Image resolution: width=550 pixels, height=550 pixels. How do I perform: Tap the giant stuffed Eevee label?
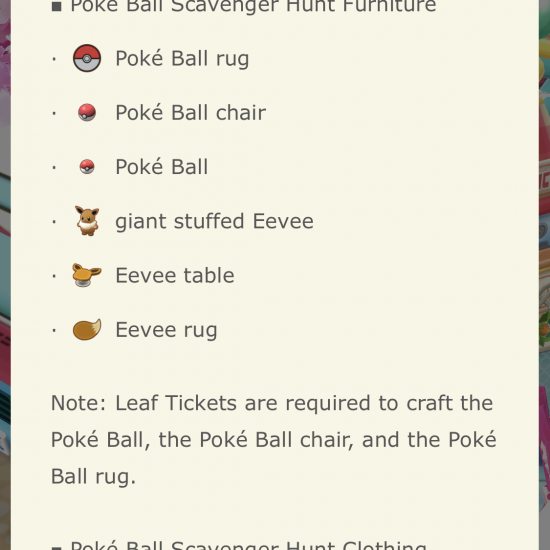[215, 221]
